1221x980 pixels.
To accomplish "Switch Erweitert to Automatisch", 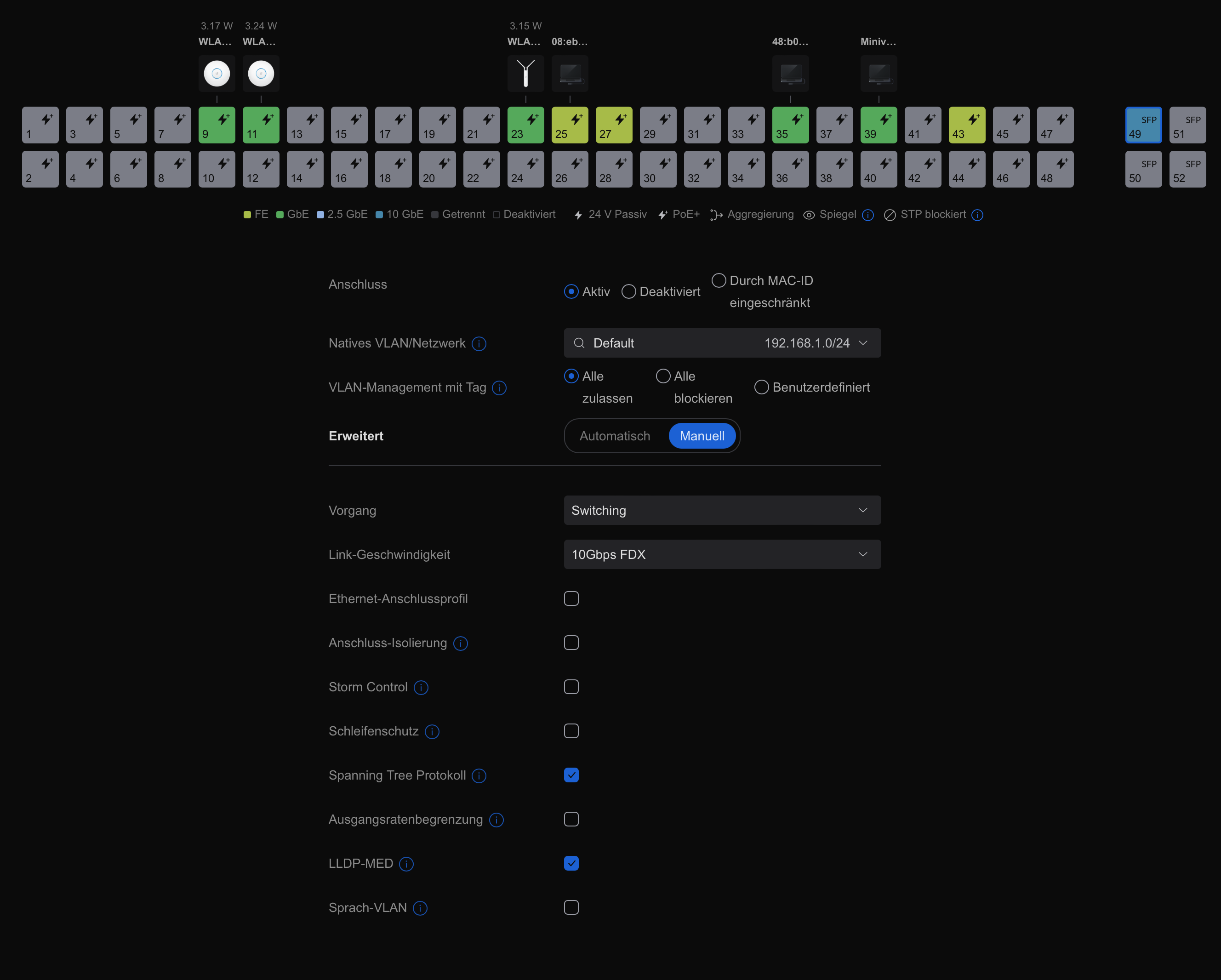I will 615,436.
